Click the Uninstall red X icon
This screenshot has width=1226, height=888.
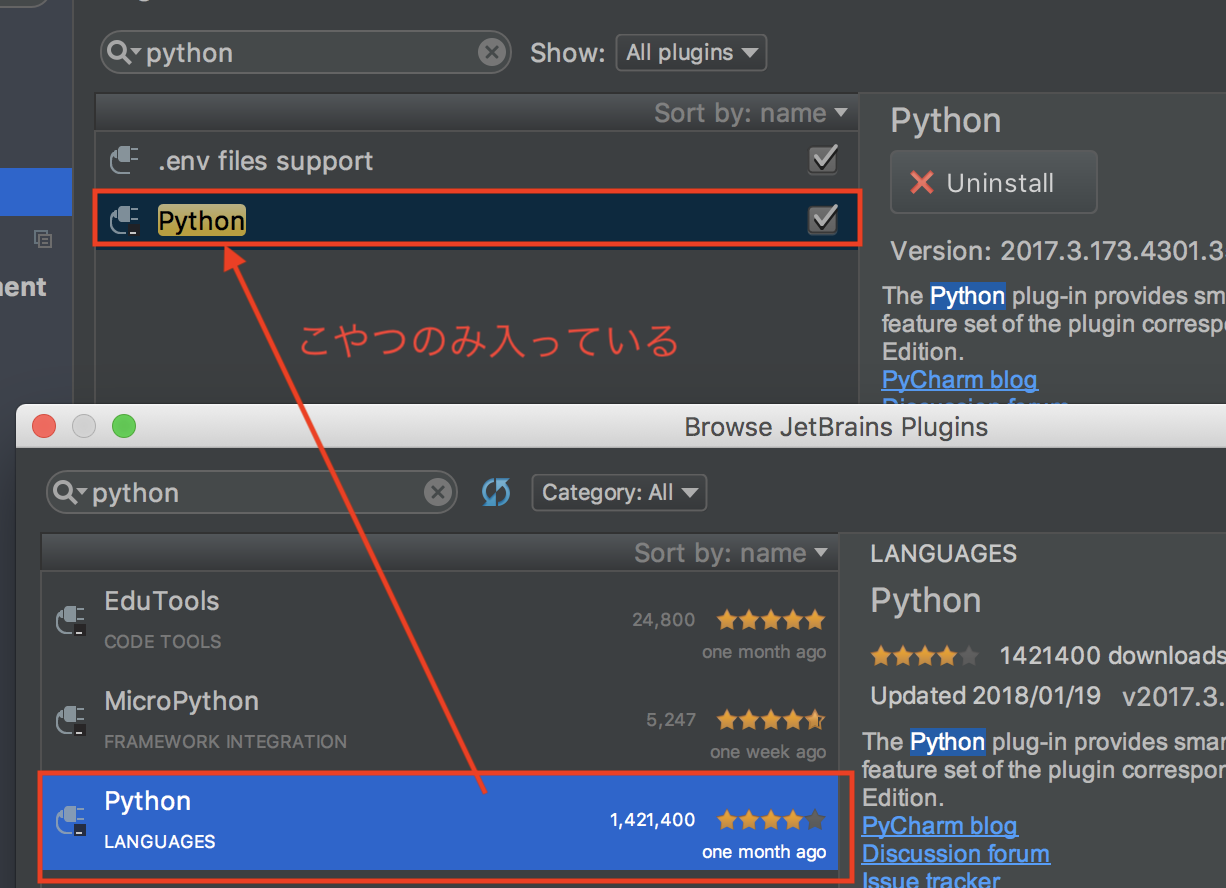coord(921,183)
